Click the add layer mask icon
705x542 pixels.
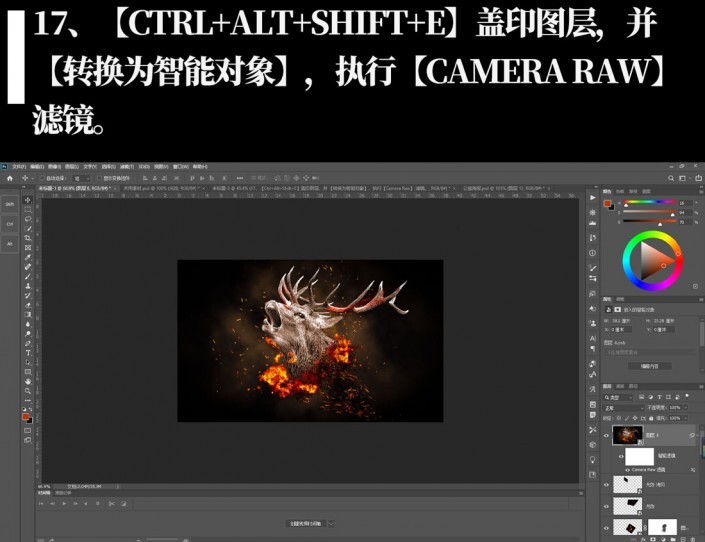pos(653,539)
